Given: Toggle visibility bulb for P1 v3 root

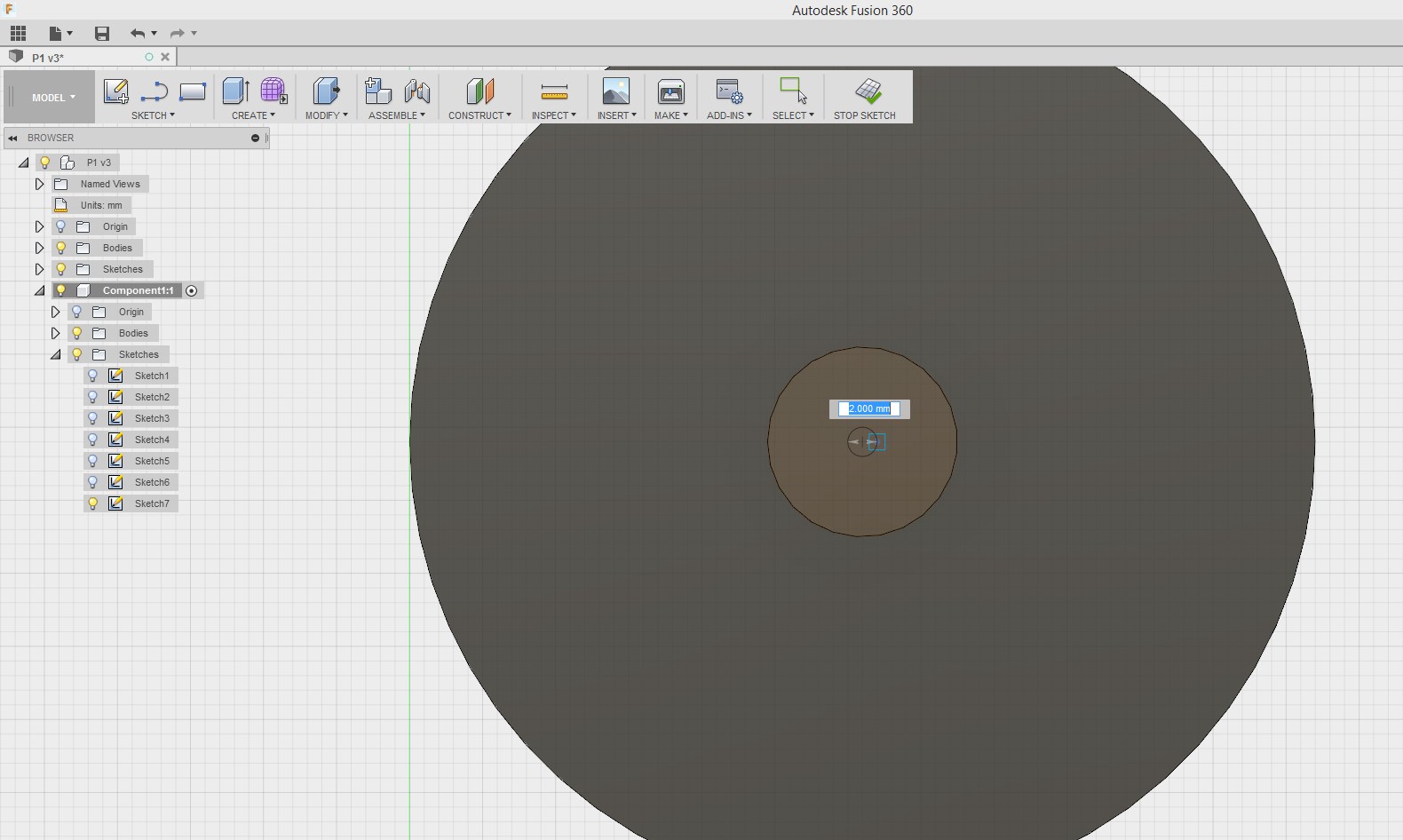Looking at the screenshot, I should point(45,162).
